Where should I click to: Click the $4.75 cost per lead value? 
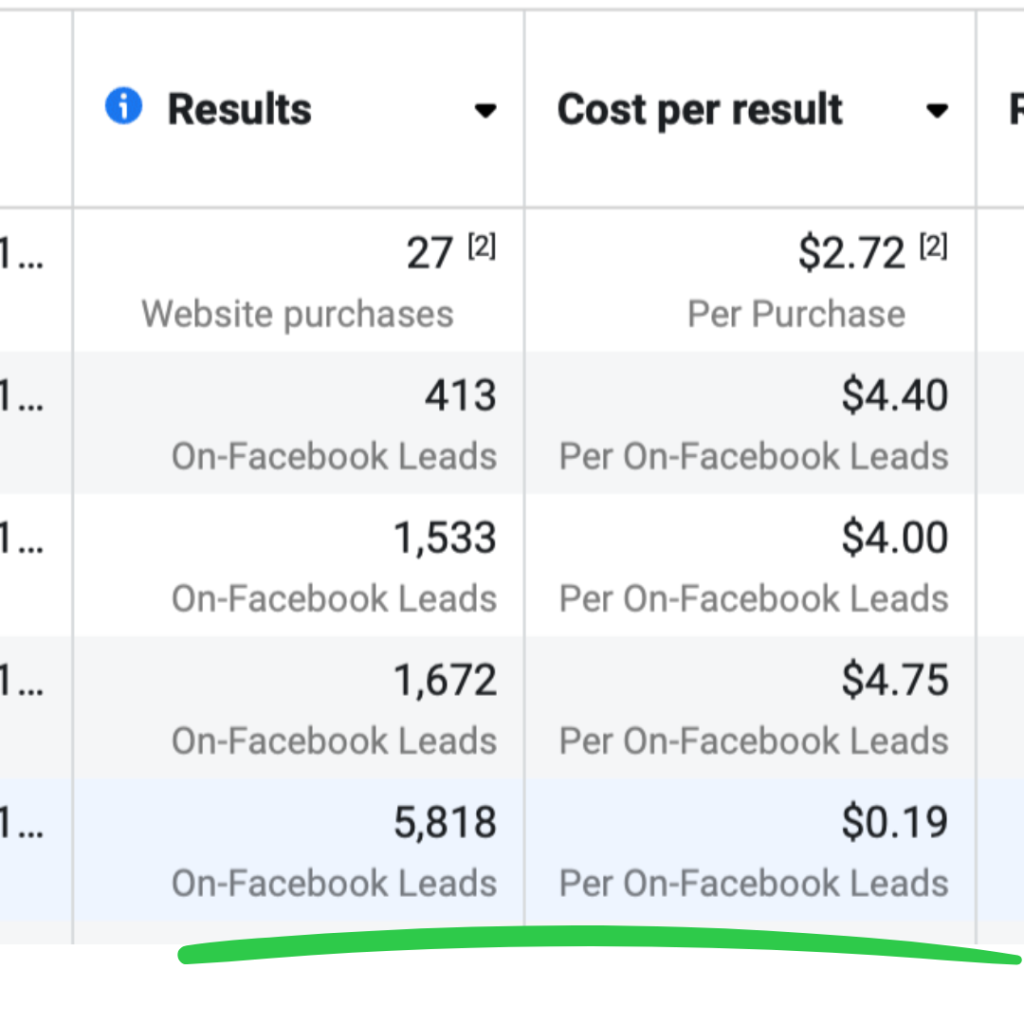pyautogui.click(x=895, y=680)
